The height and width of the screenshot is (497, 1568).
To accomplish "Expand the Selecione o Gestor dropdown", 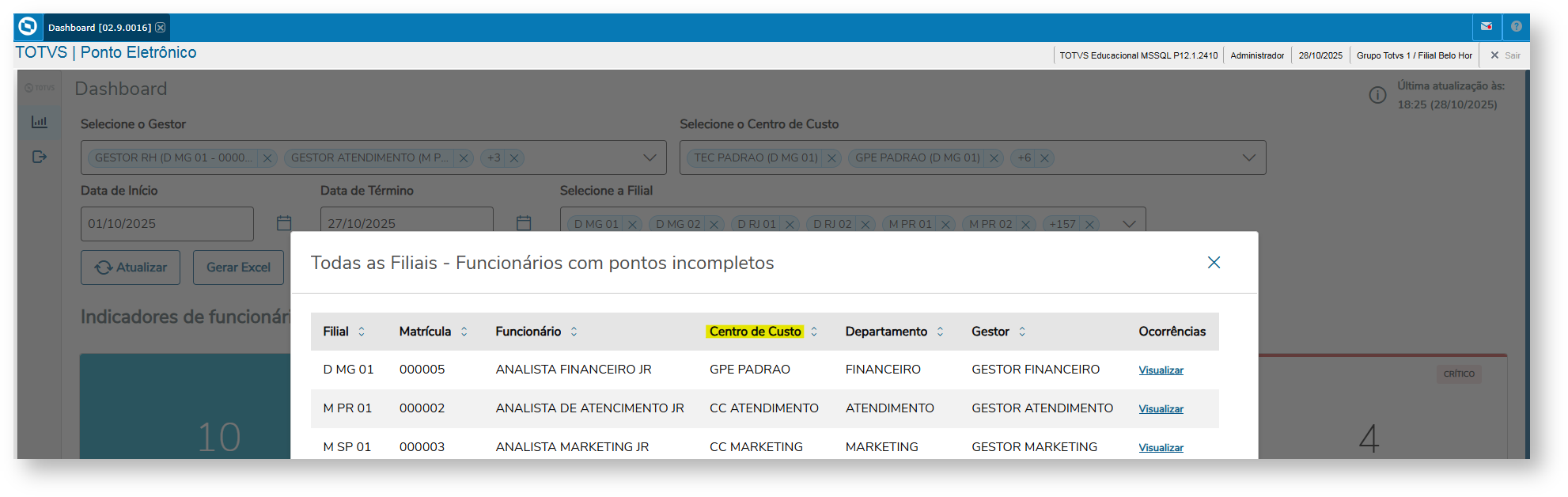I will (x=650, y=157).
